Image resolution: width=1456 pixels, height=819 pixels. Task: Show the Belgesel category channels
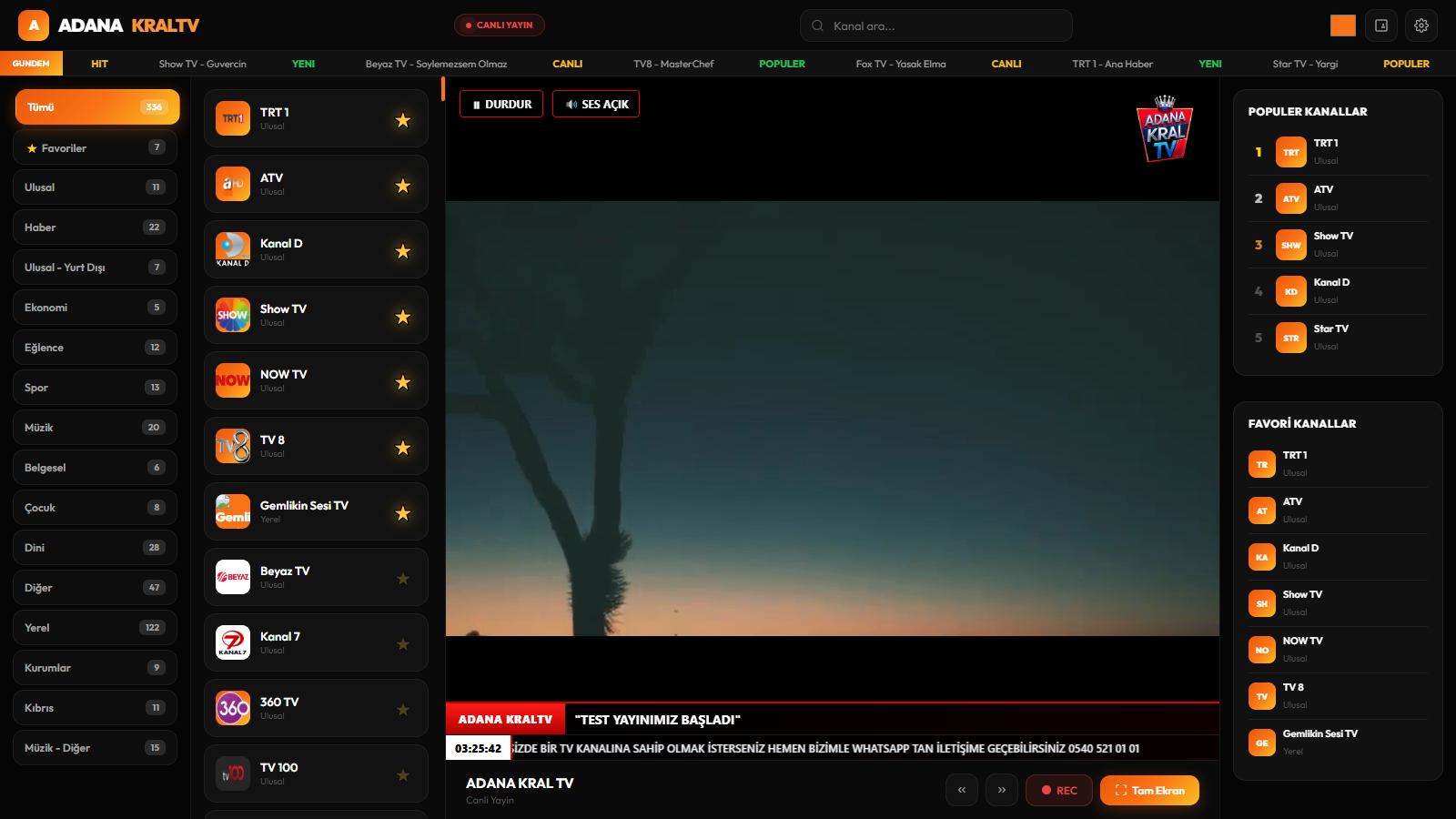[x=96, y=468]
